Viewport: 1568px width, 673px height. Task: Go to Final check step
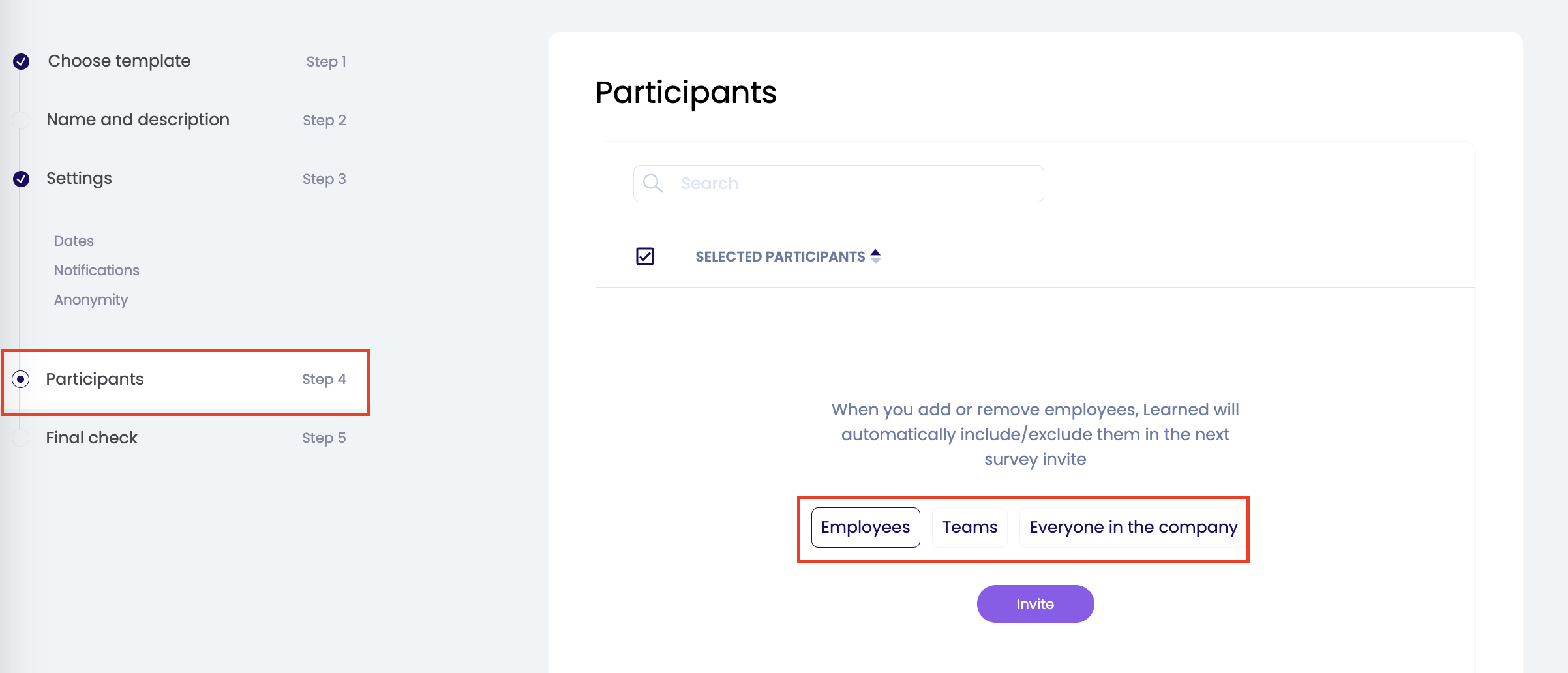coord(91,438)
